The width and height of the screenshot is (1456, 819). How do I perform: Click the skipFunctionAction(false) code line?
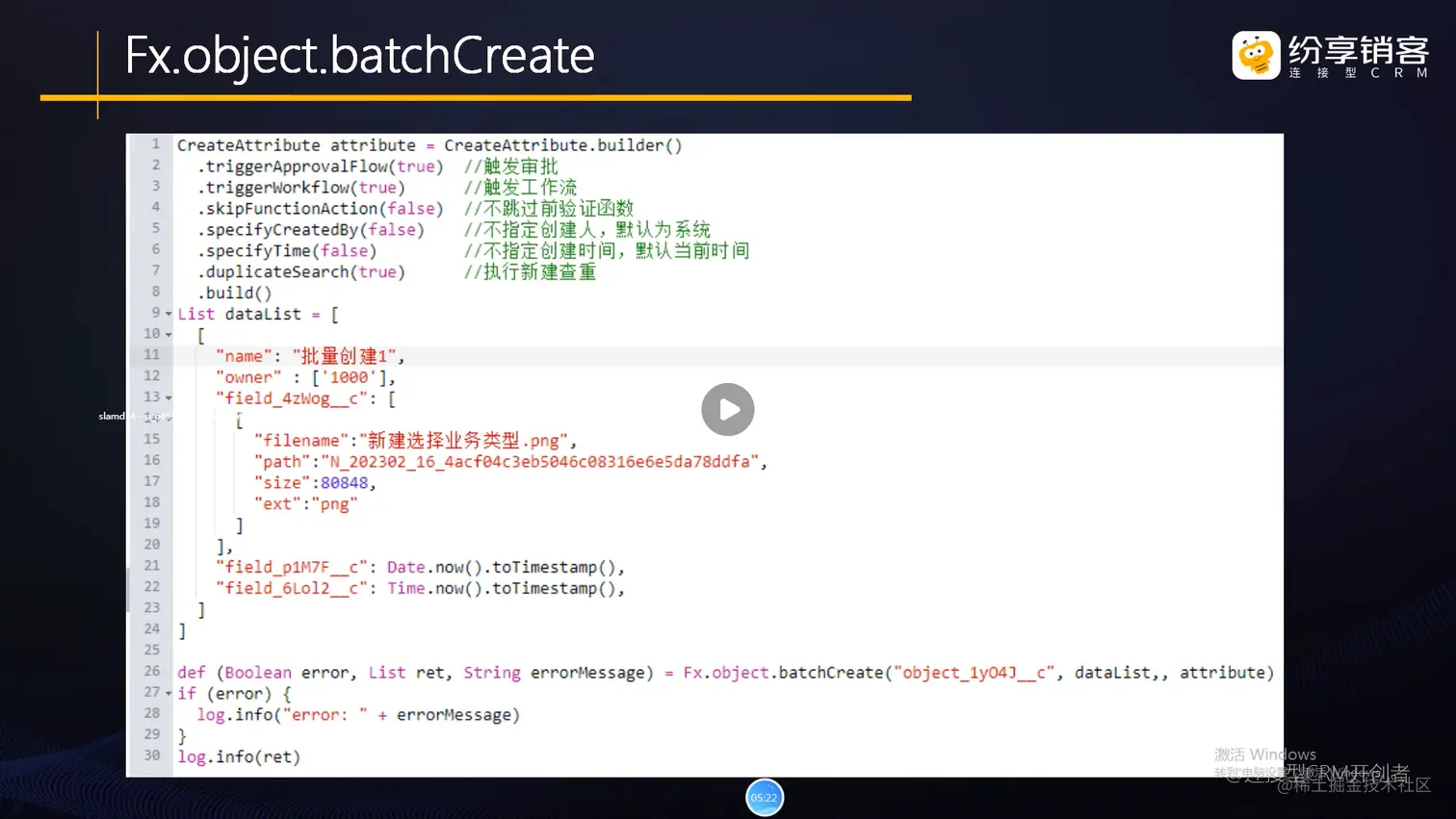pos(321,209)
